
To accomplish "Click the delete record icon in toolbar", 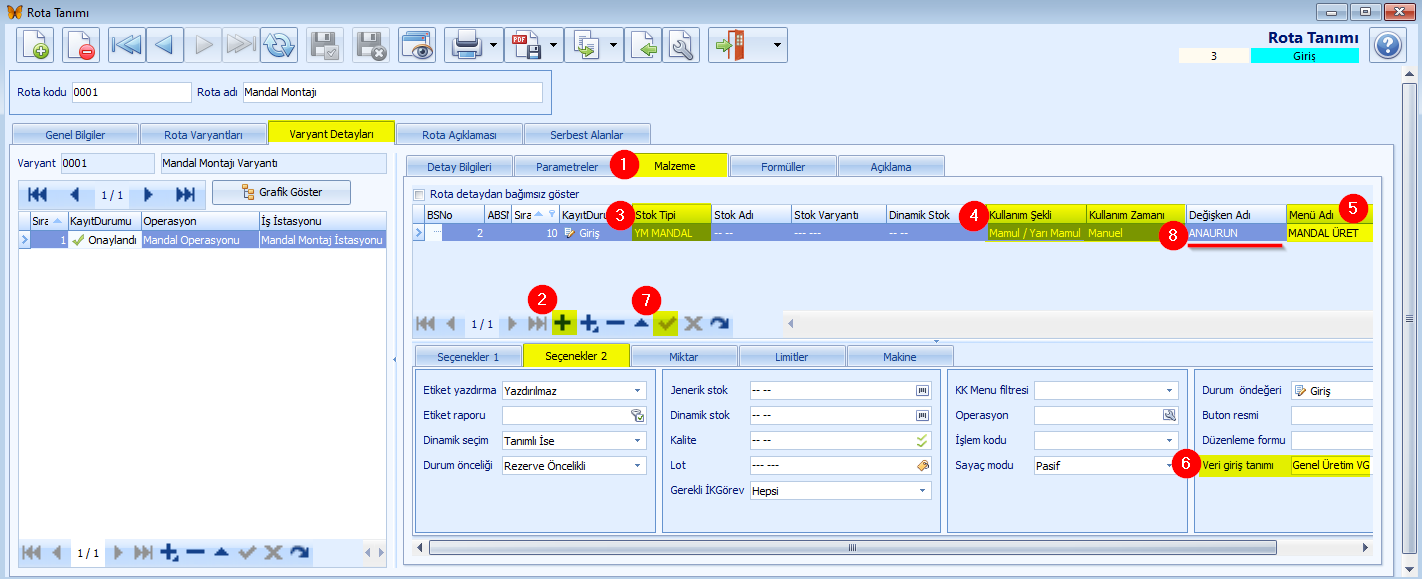I will pos(81,45).
